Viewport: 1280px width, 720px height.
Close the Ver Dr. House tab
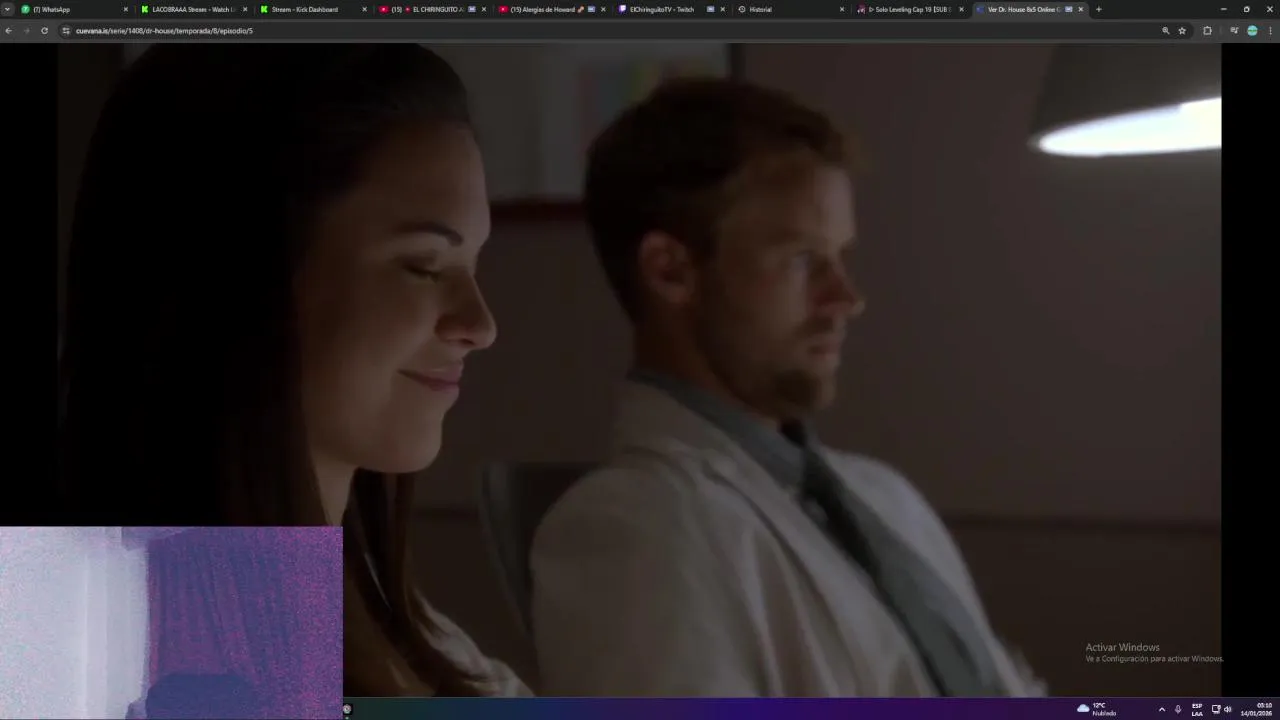point(1080,9)
